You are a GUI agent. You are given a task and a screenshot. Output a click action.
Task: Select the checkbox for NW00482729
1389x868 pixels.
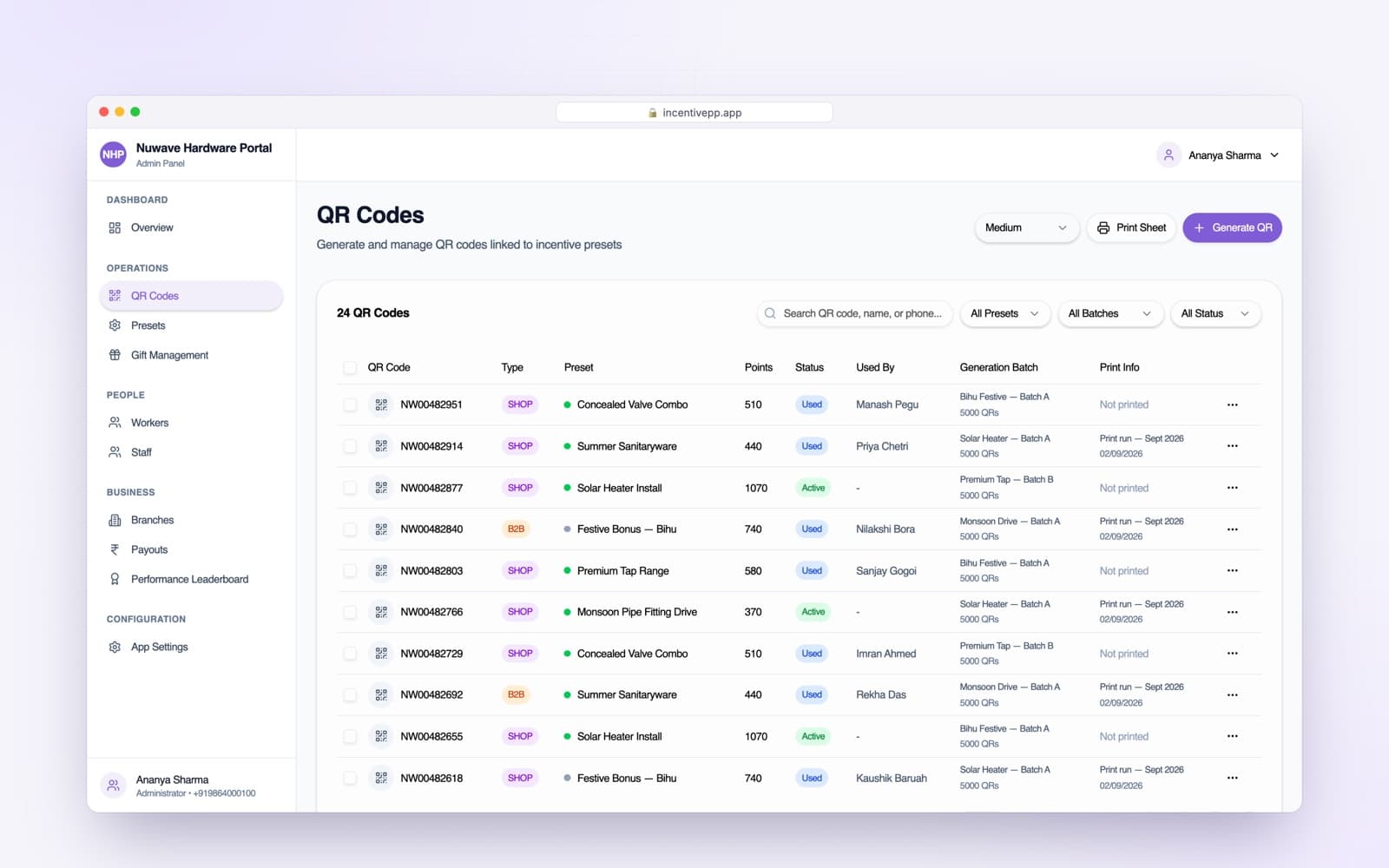point(350,654)
